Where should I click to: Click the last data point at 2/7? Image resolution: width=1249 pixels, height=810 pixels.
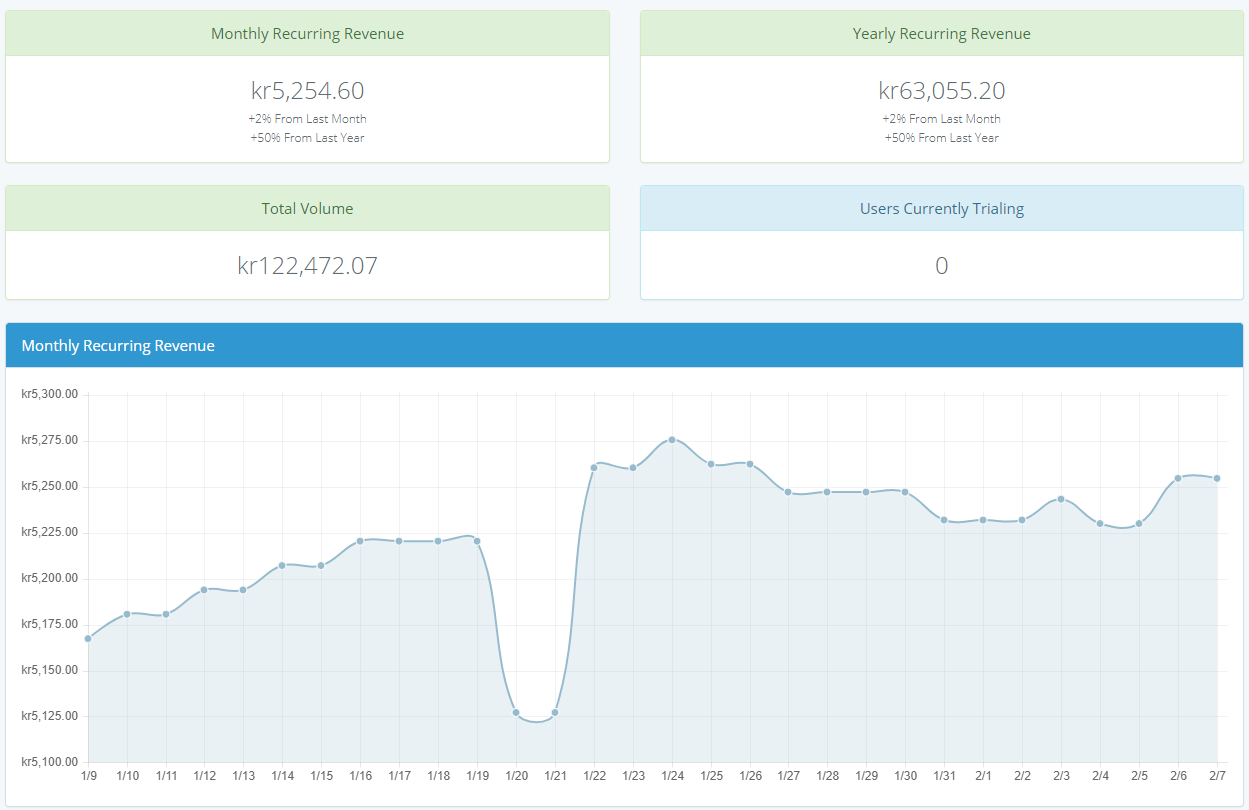pos(1217,478)
